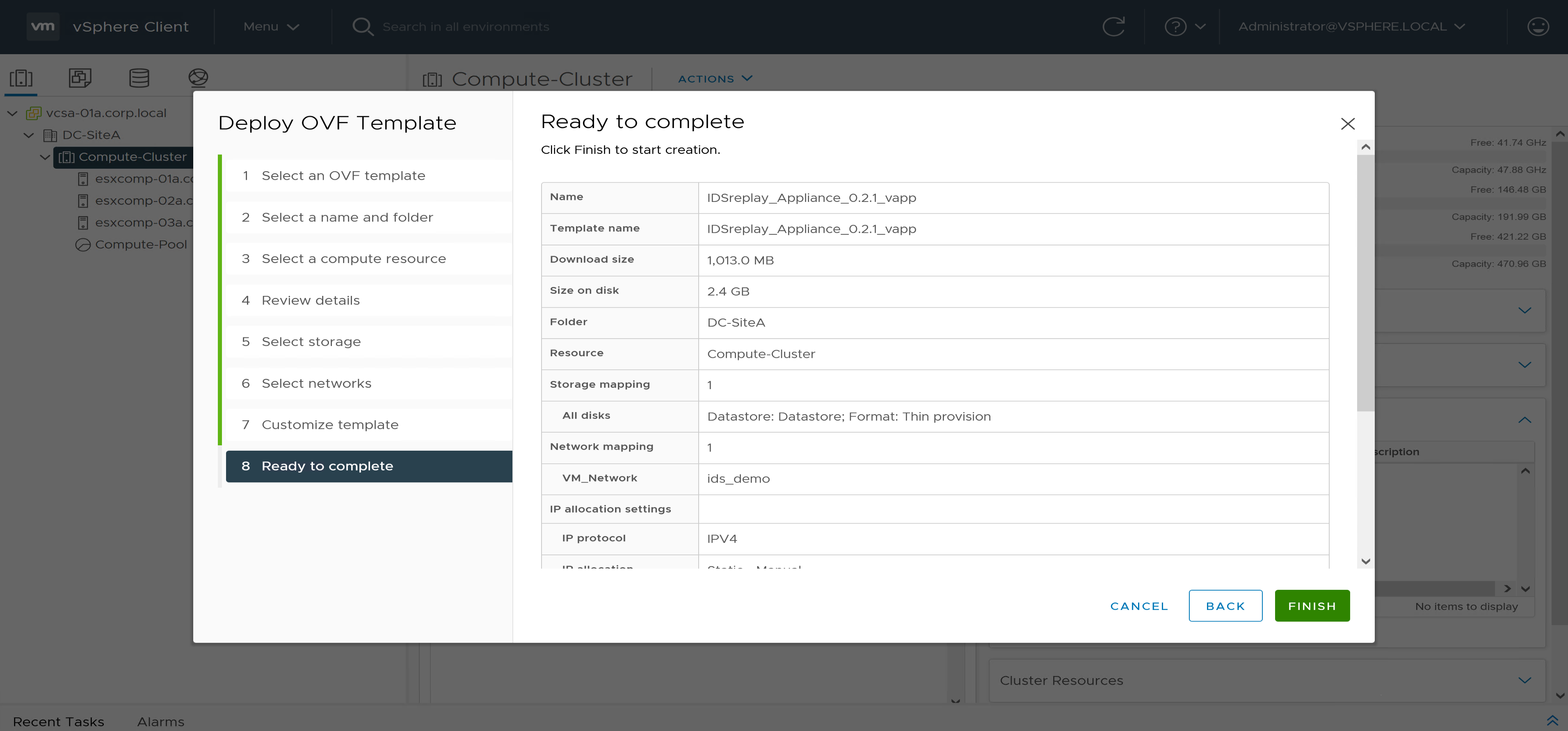Switch to VMs and Templates view icon
This screenshot has width=1568, height=731.
pyautogui.click(x=80, y=78)
